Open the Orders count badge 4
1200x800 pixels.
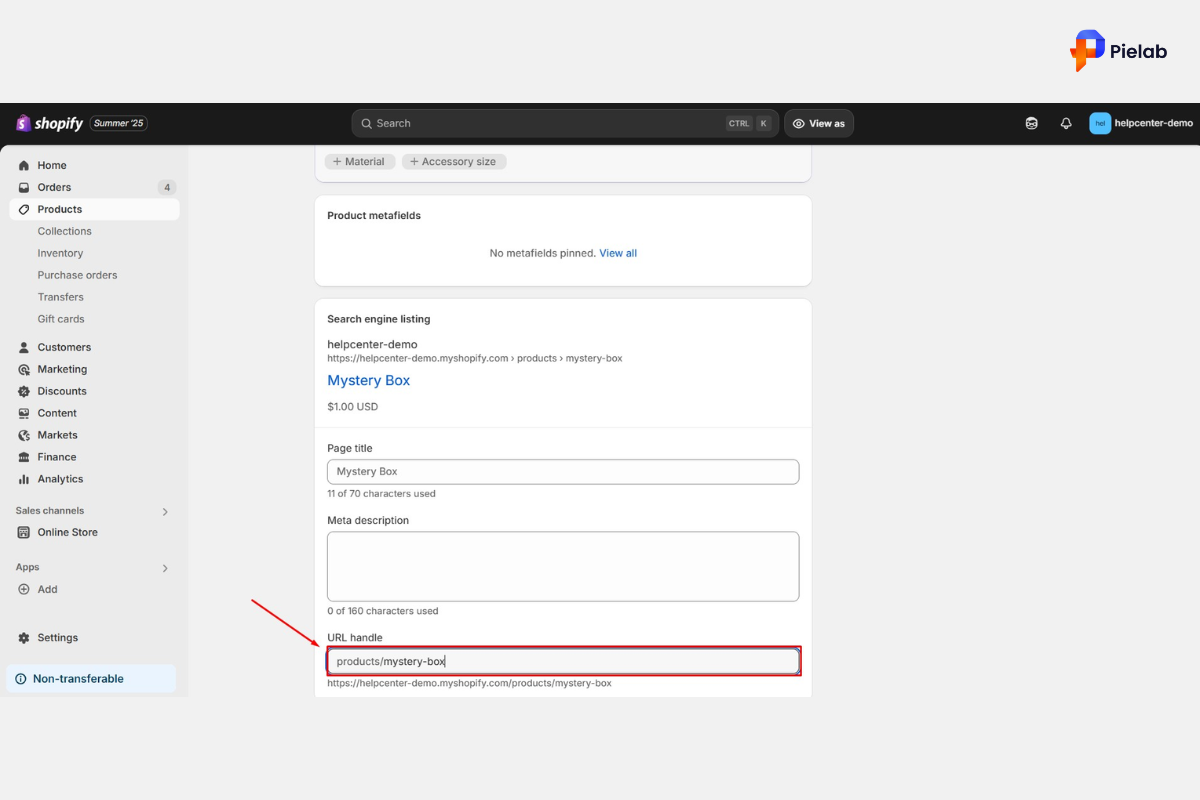(x=167, y=187)
